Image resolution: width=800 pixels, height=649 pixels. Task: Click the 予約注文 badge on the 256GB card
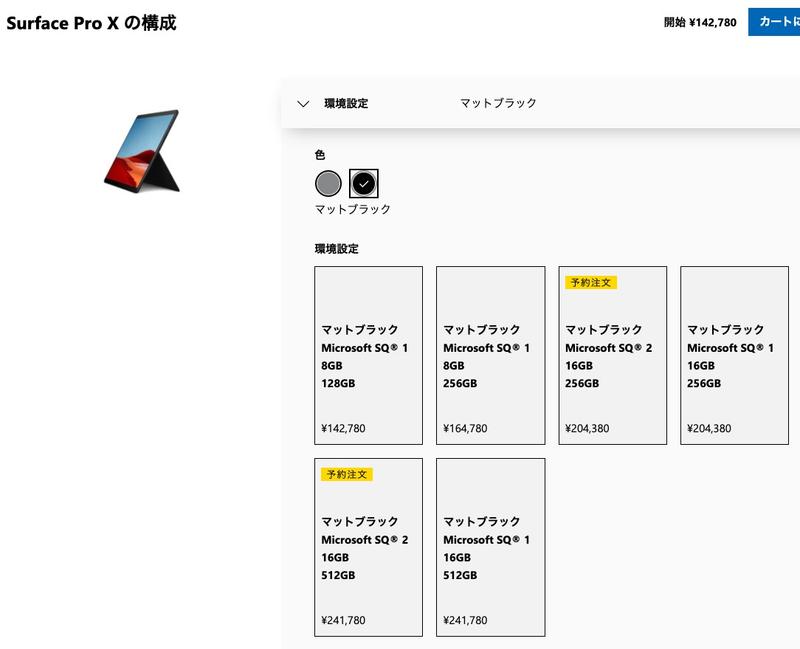(591, 283)
